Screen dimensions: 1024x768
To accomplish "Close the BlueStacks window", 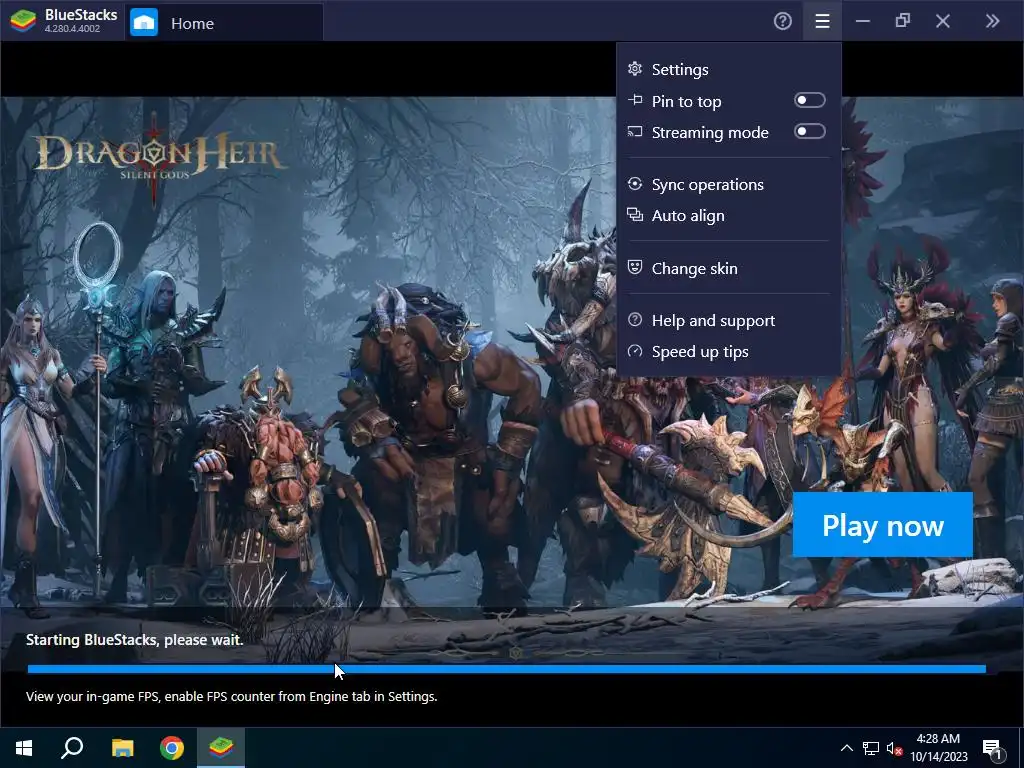I will (942, 22).
